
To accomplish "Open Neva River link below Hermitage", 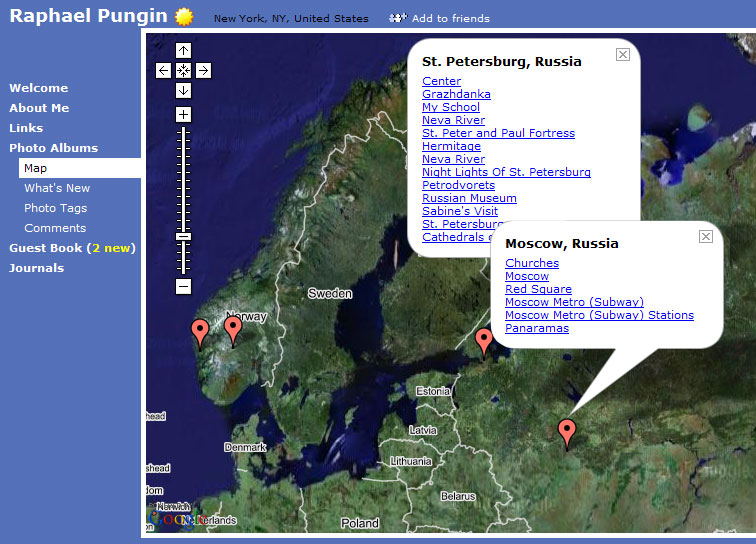I will [x=454, y=159].
